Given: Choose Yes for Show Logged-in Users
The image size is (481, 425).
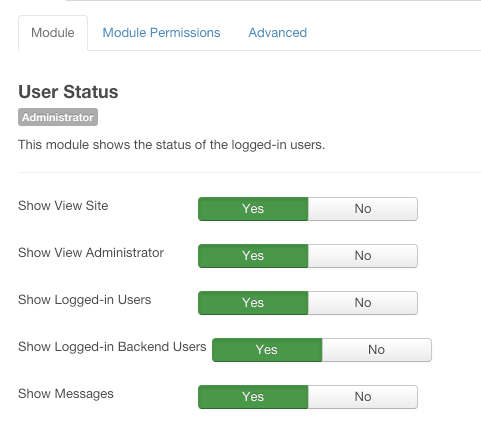Looking at the screenshot, I should click(253, 303).
